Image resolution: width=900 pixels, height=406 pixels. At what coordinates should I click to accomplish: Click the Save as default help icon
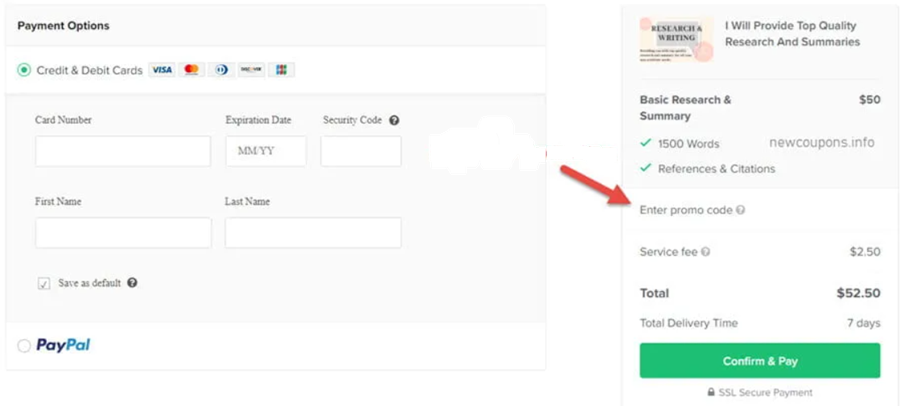132,283
